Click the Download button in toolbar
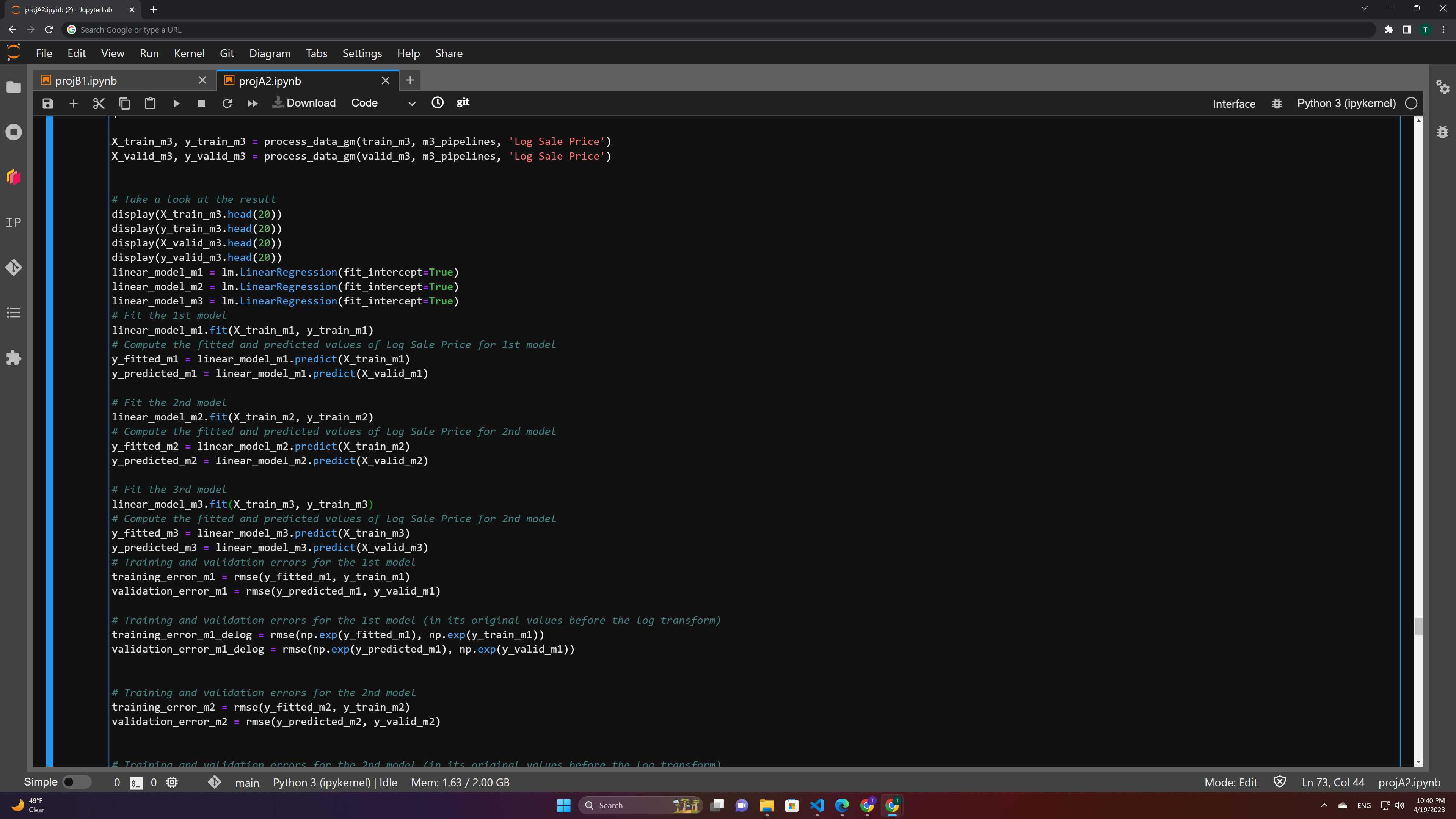The height and width of the screenshot is (819, 1456). [x=304, y=103]
